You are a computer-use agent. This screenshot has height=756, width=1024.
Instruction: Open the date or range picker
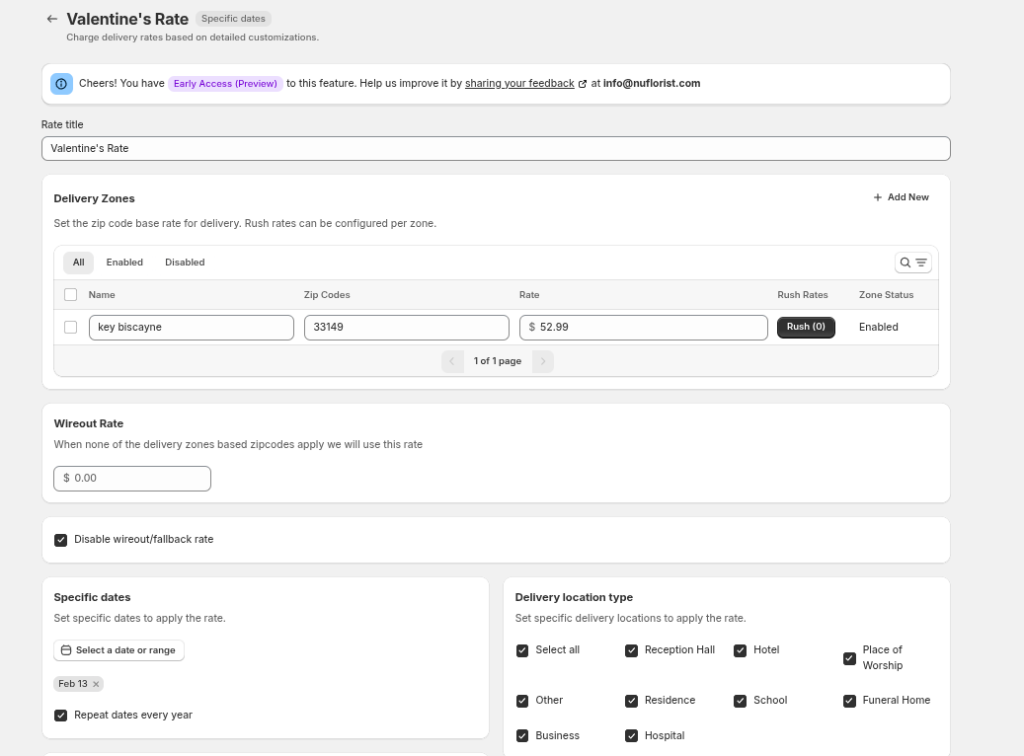tap(118, 650)
